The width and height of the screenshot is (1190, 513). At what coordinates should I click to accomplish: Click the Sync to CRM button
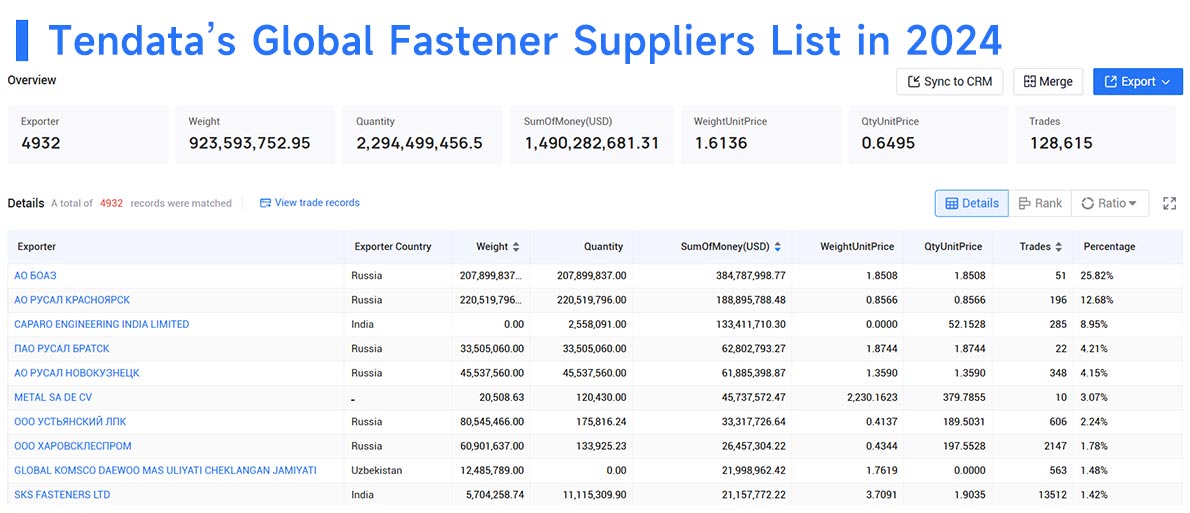click(949, 82)
